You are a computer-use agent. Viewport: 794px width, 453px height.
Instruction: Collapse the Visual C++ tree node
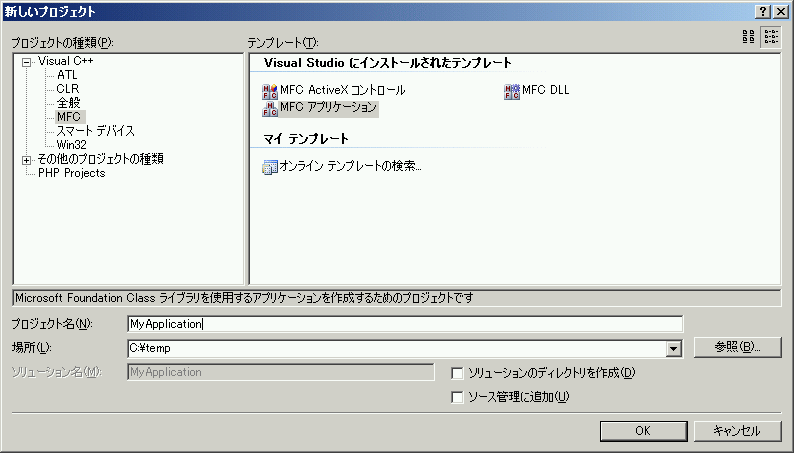[x=26, y=62]
